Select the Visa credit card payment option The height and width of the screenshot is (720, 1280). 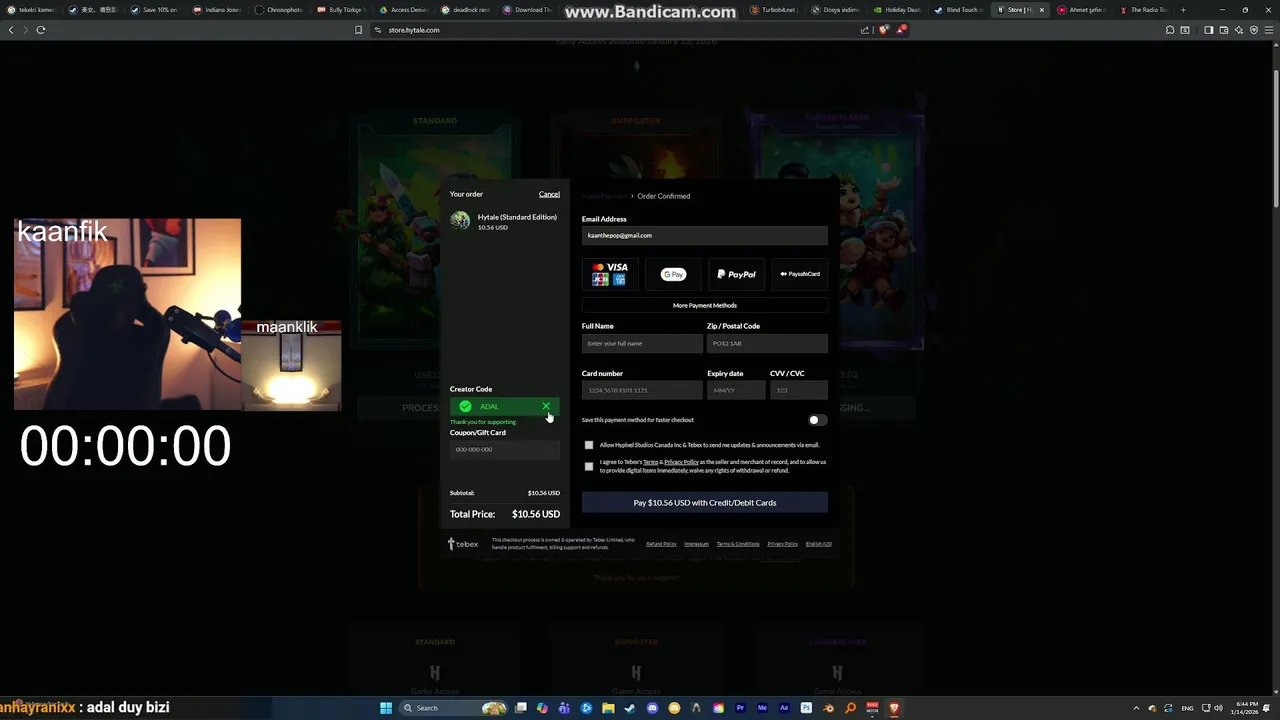click(610, 274)
